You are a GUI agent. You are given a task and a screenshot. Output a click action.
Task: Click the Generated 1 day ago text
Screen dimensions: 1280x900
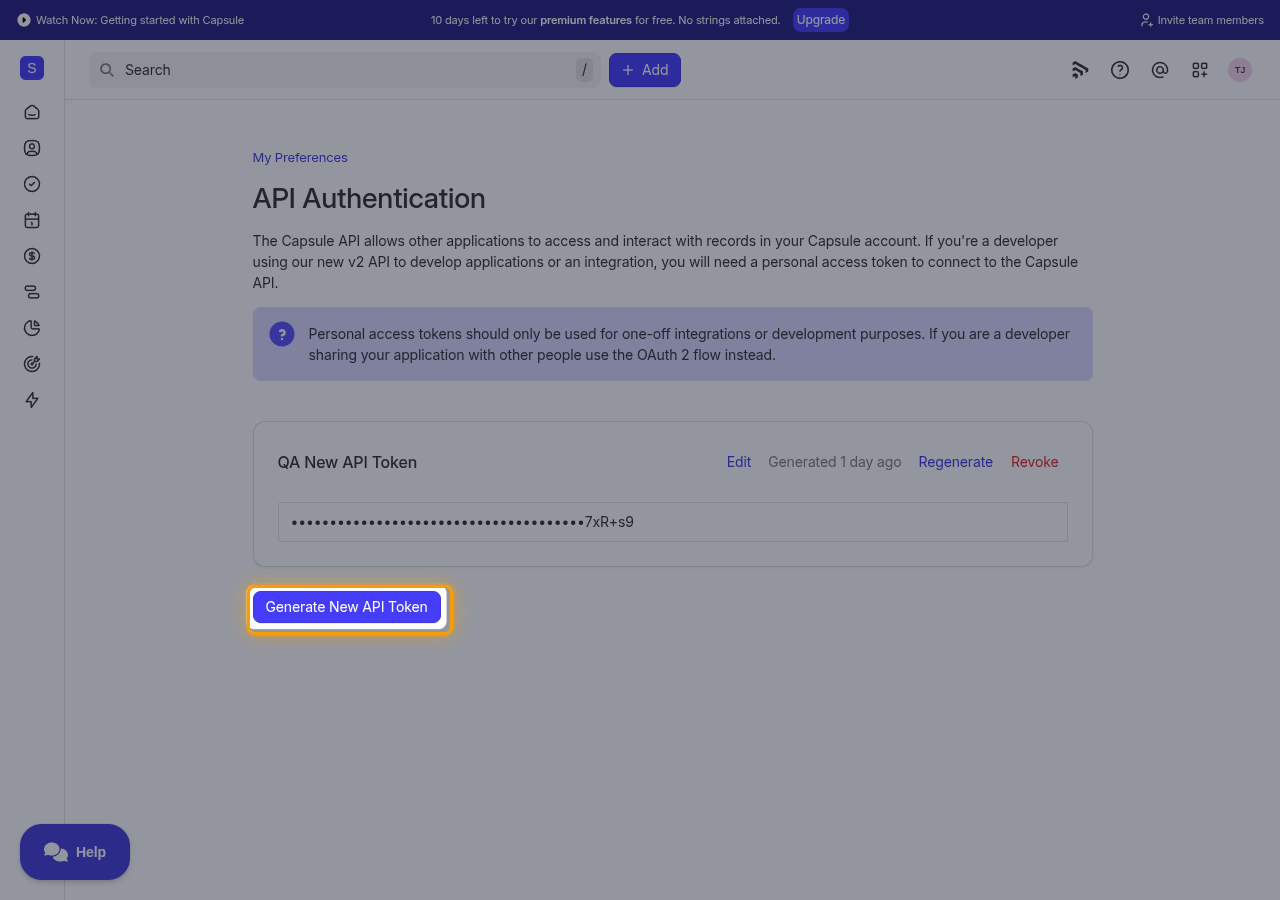(x=835, y=462)
